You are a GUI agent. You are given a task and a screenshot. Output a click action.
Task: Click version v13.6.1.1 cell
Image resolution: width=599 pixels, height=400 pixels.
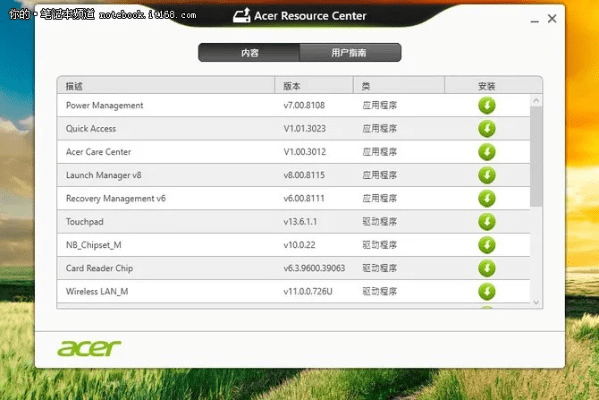point(300,222)
